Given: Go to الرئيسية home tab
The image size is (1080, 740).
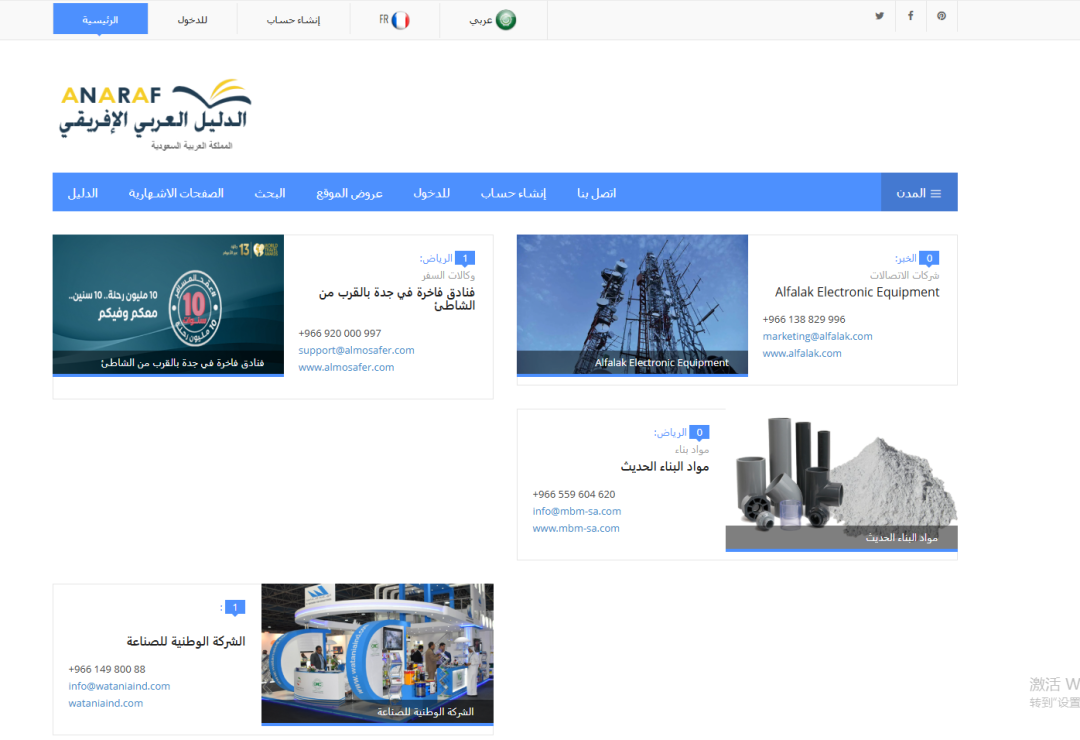Looking at the screenshot, I should [x=101, y=19].
